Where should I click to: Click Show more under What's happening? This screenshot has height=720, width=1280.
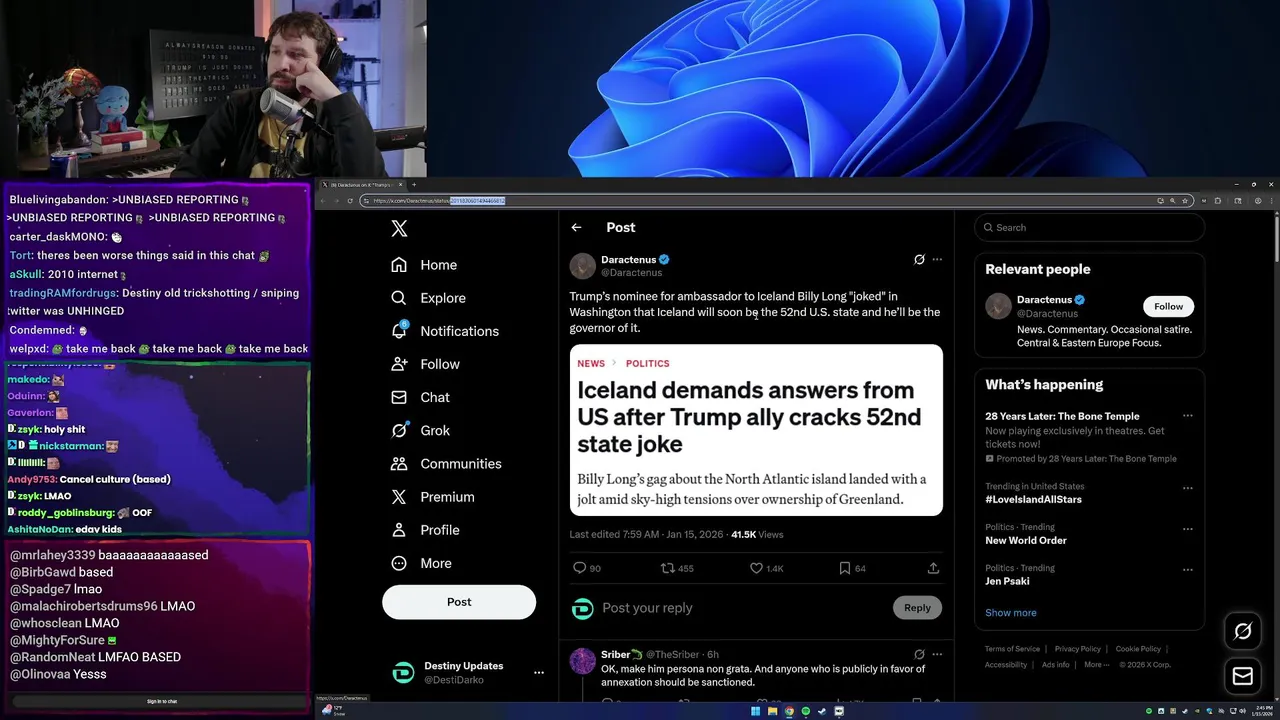click(1010, 613)
